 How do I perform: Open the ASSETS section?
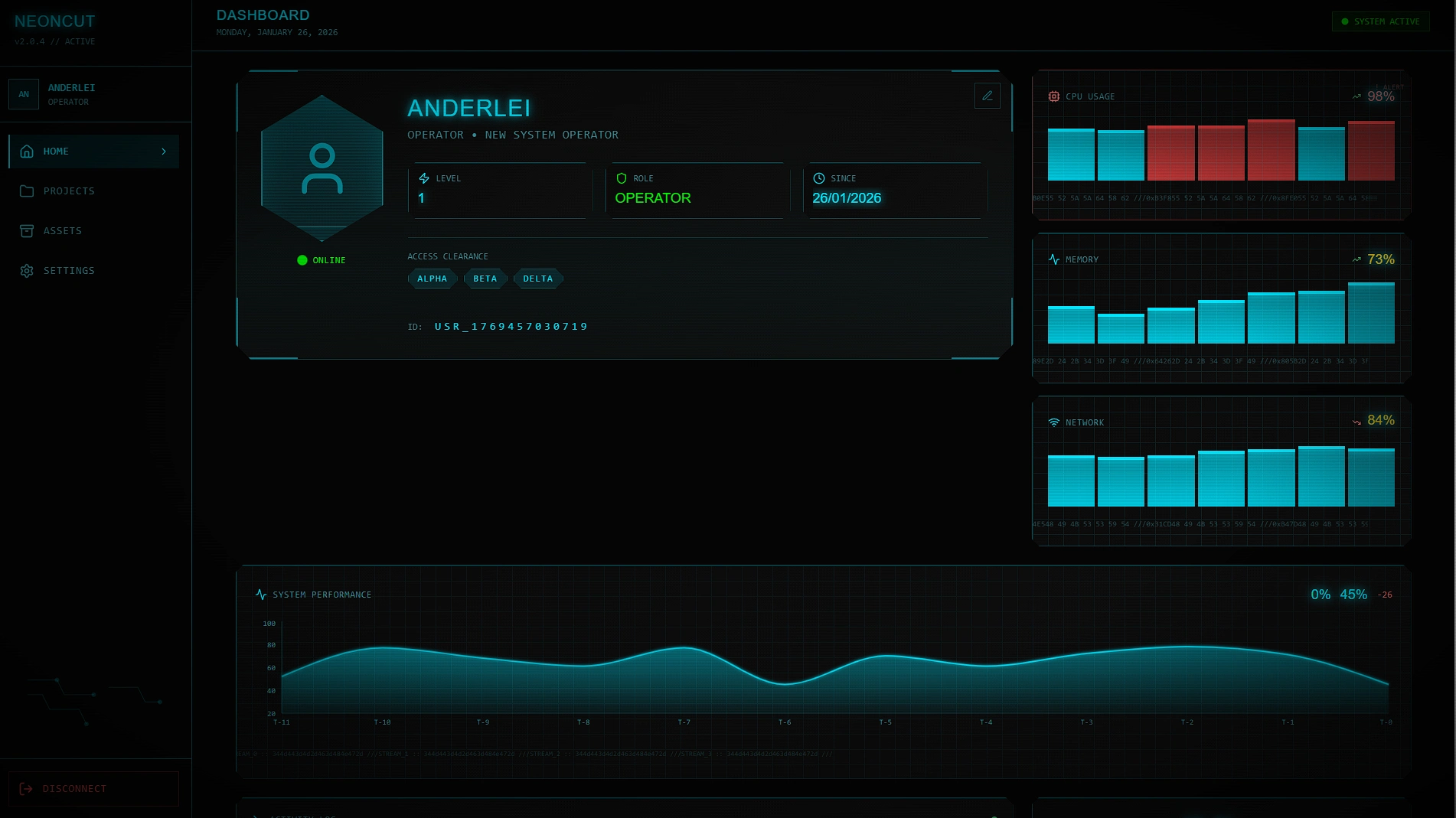point(93,231)
